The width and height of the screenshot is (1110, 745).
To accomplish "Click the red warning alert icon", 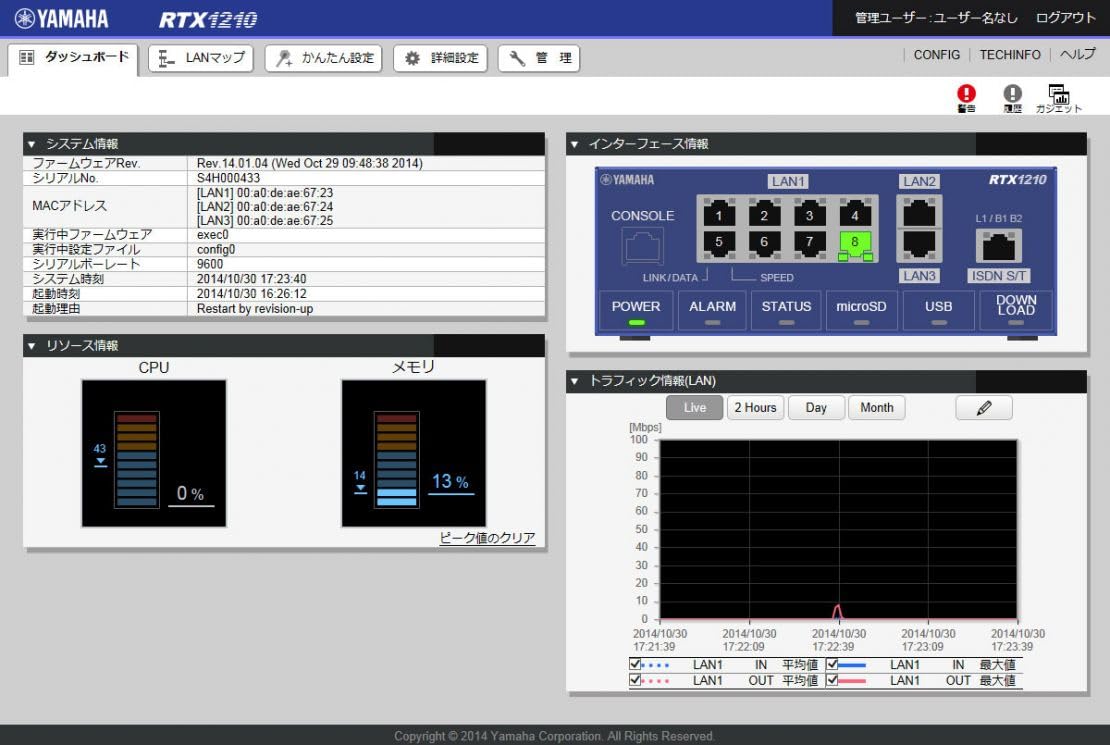I will coord(966,98).
